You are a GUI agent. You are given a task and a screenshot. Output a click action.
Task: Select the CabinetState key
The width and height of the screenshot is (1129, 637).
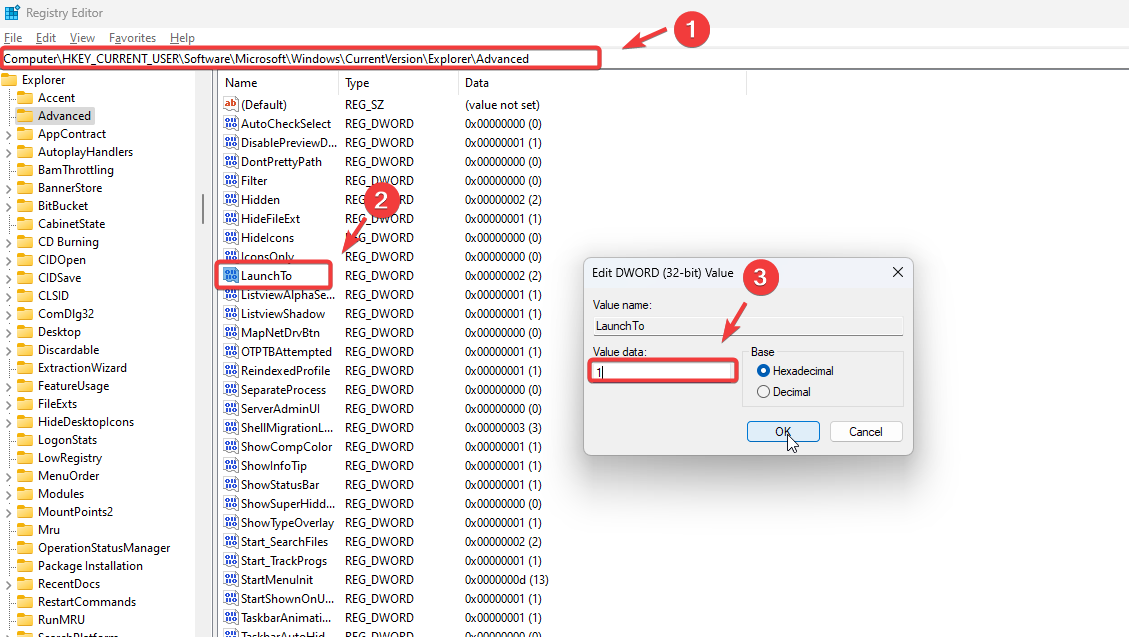coord(71,223)
